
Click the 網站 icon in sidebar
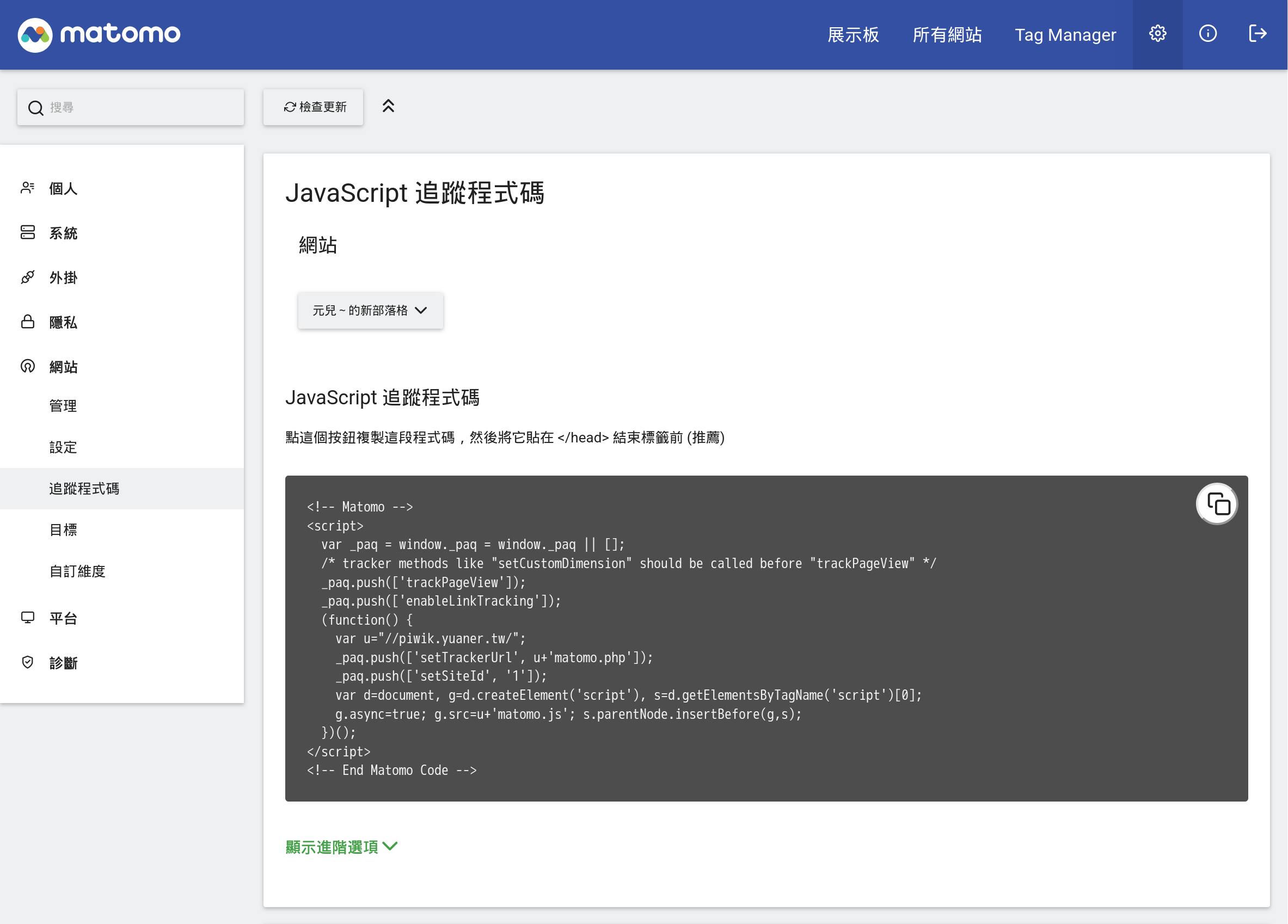[x=27, y=367]
